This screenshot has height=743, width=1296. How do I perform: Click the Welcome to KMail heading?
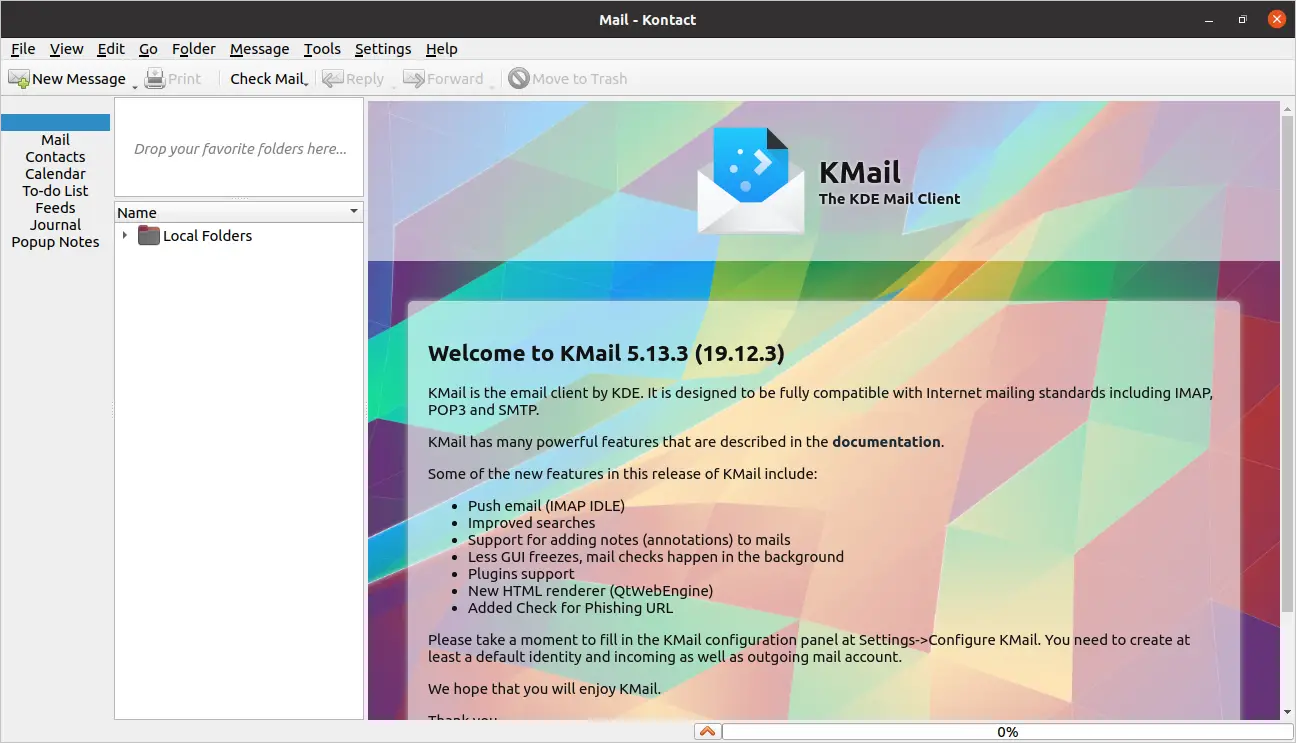(x=606, y=353)
